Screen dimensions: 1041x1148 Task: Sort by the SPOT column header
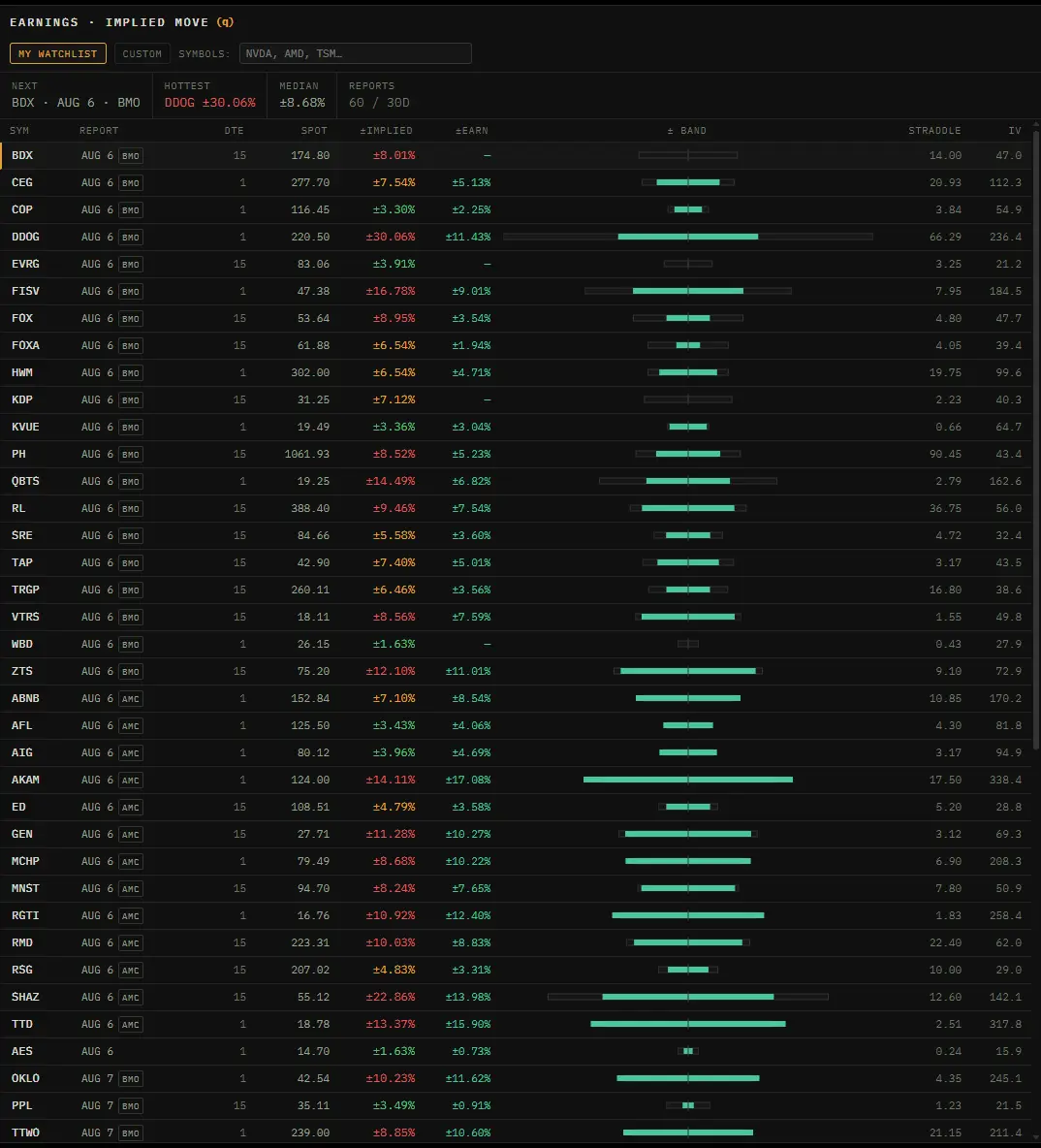tap(314, 130)
